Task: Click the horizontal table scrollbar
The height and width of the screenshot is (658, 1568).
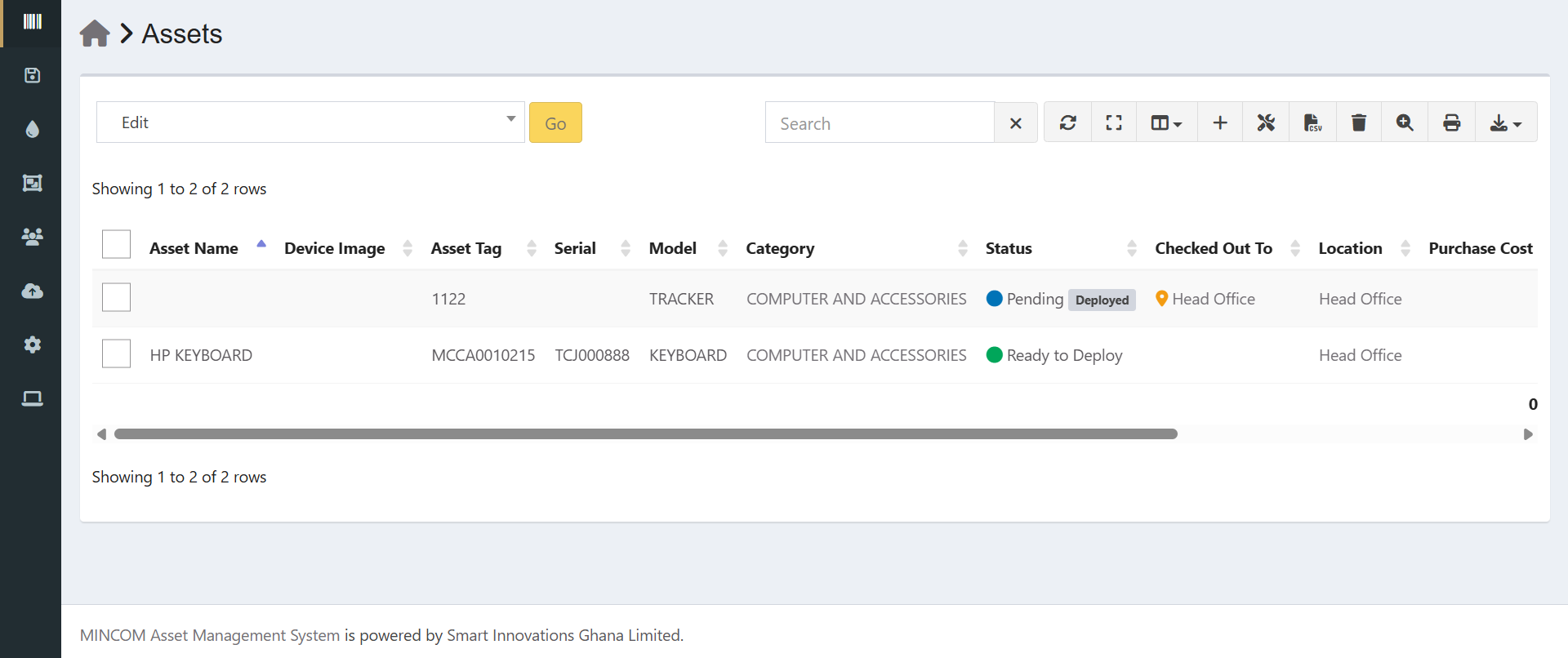Action: pyautogui.click(x=645, y=434)
